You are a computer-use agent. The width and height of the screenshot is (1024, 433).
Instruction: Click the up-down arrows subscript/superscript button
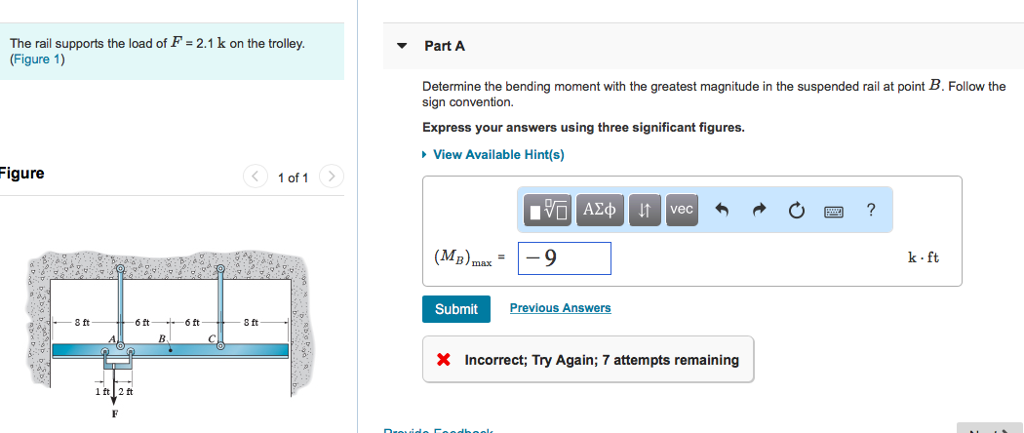tap(645, 210)
